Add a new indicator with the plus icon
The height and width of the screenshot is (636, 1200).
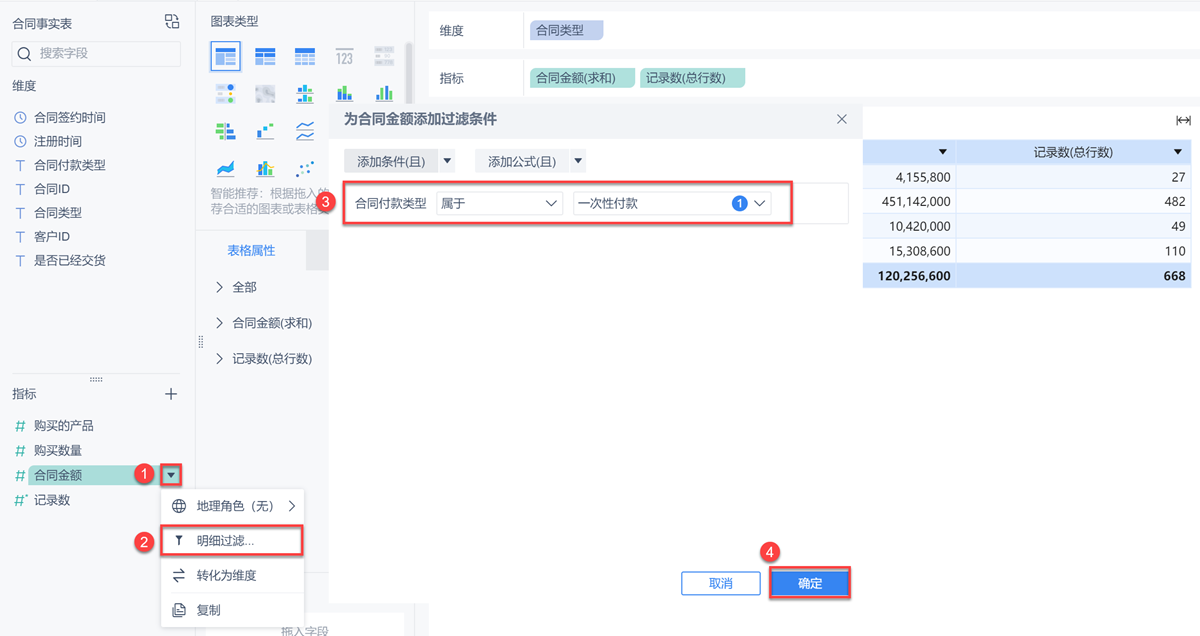coord(171,394)
